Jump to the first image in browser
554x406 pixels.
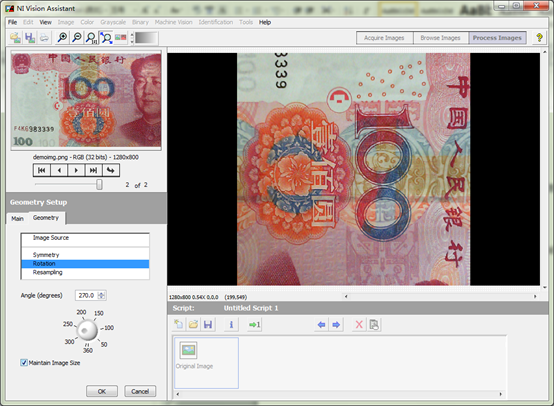pyautogui.click(x=42, y=170)
